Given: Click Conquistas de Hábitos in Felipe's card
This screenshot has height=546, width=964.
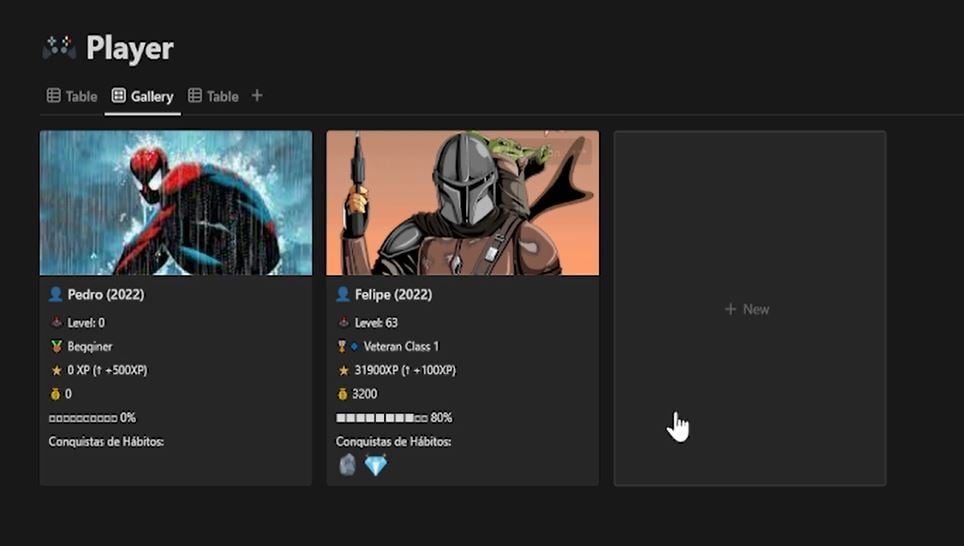Looking at the screenshot, I should (x=393, y=441).
